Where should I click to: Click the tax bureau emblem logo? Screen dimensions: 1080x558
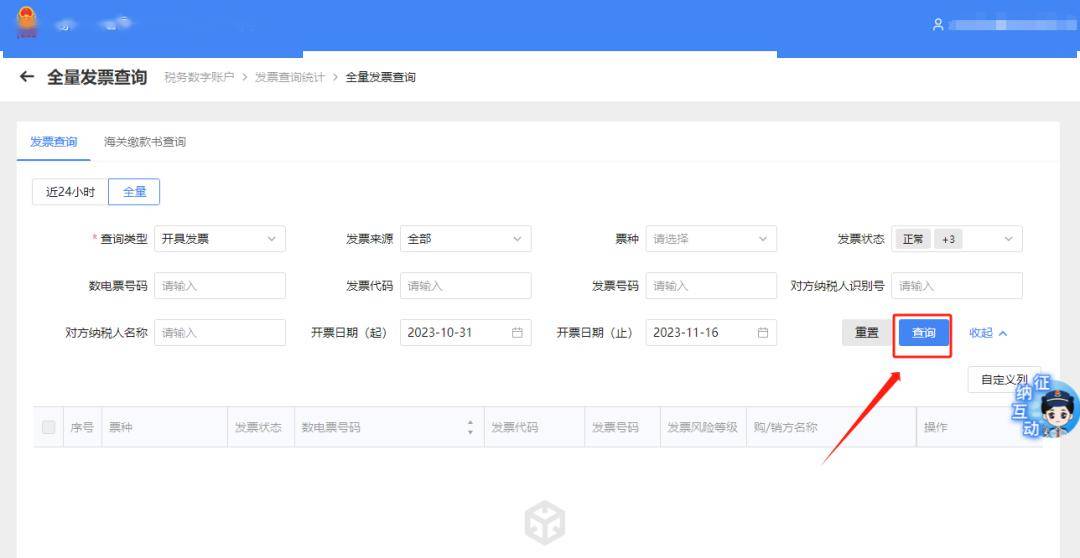click(27, 22)
